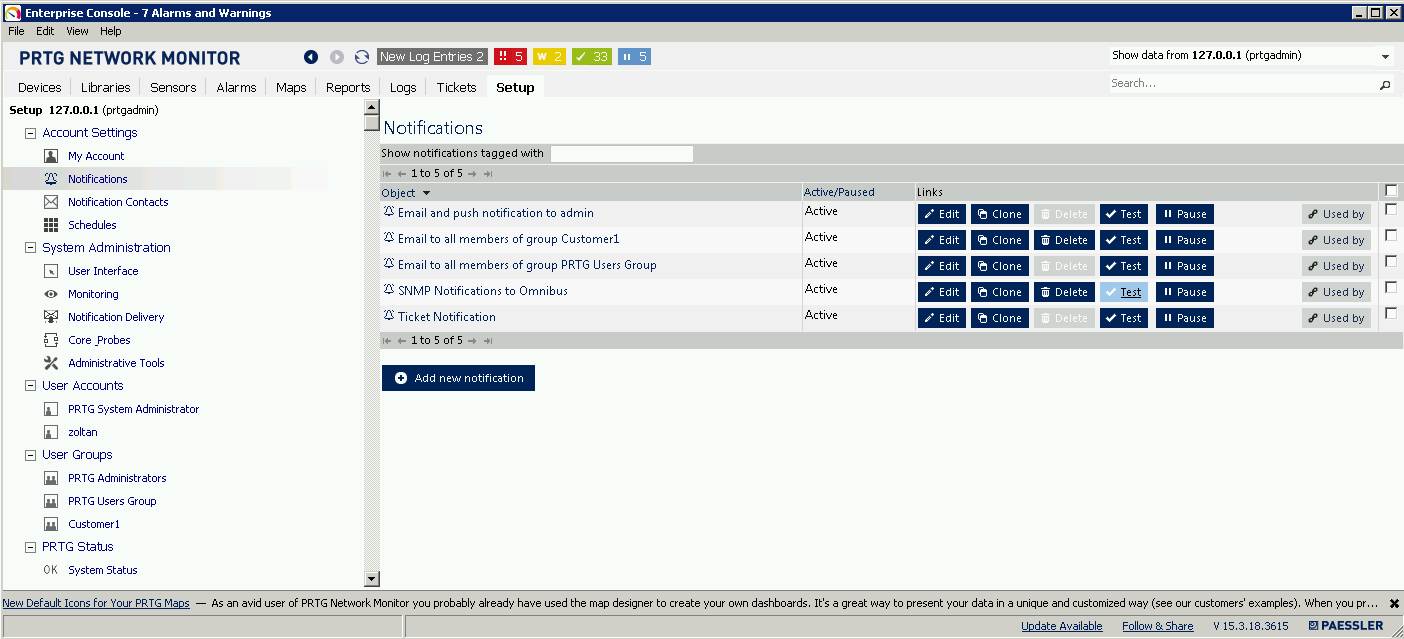Click the refresh icon in the toolbar
The image size is (1404, 639).
[362, 57]
